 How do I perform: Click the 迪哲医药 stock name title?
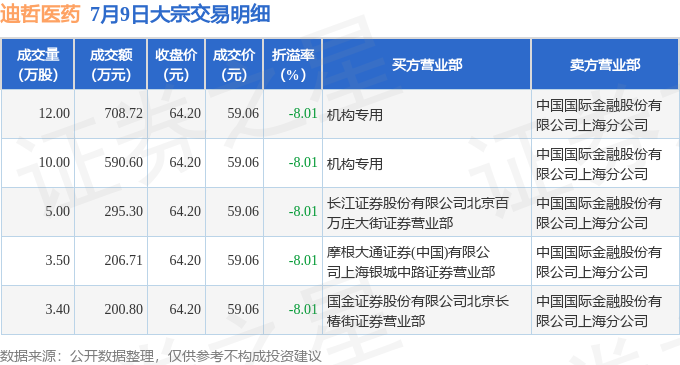click(40, 14)
